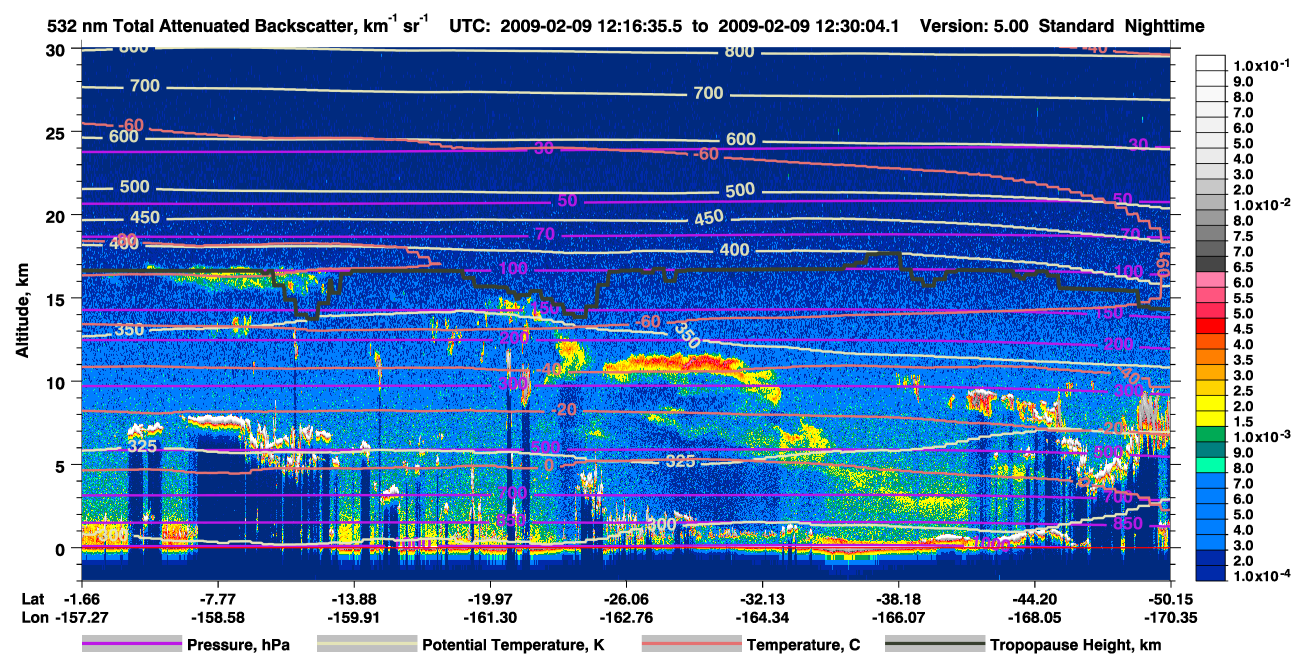Viewport: 1300px width, 667px height.
Task: Click the 'Temperature, C' legend label
Action: pyautogui.click(x=803, y=645)
